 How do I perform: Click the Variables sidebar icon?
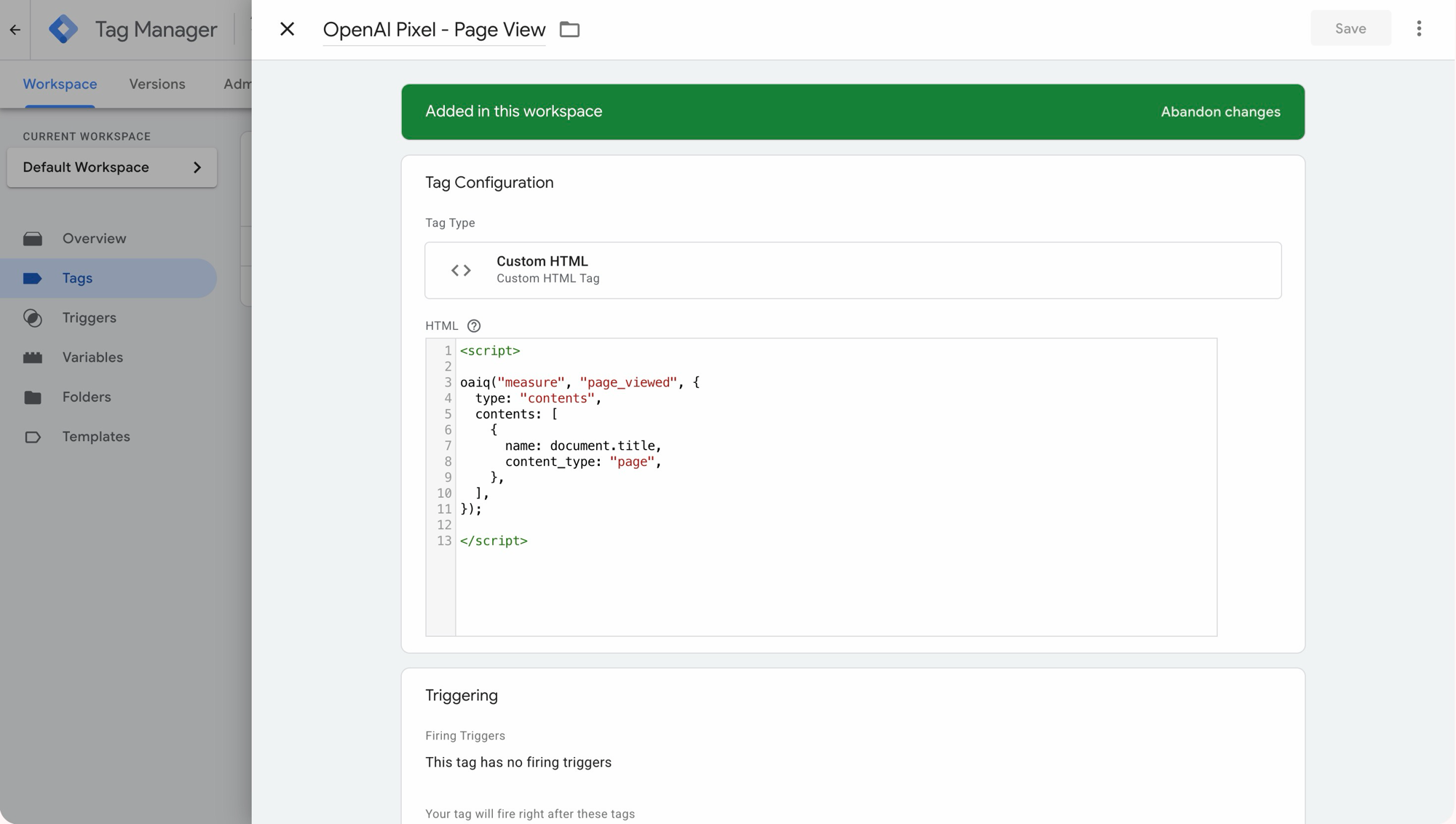pos(33,357)
